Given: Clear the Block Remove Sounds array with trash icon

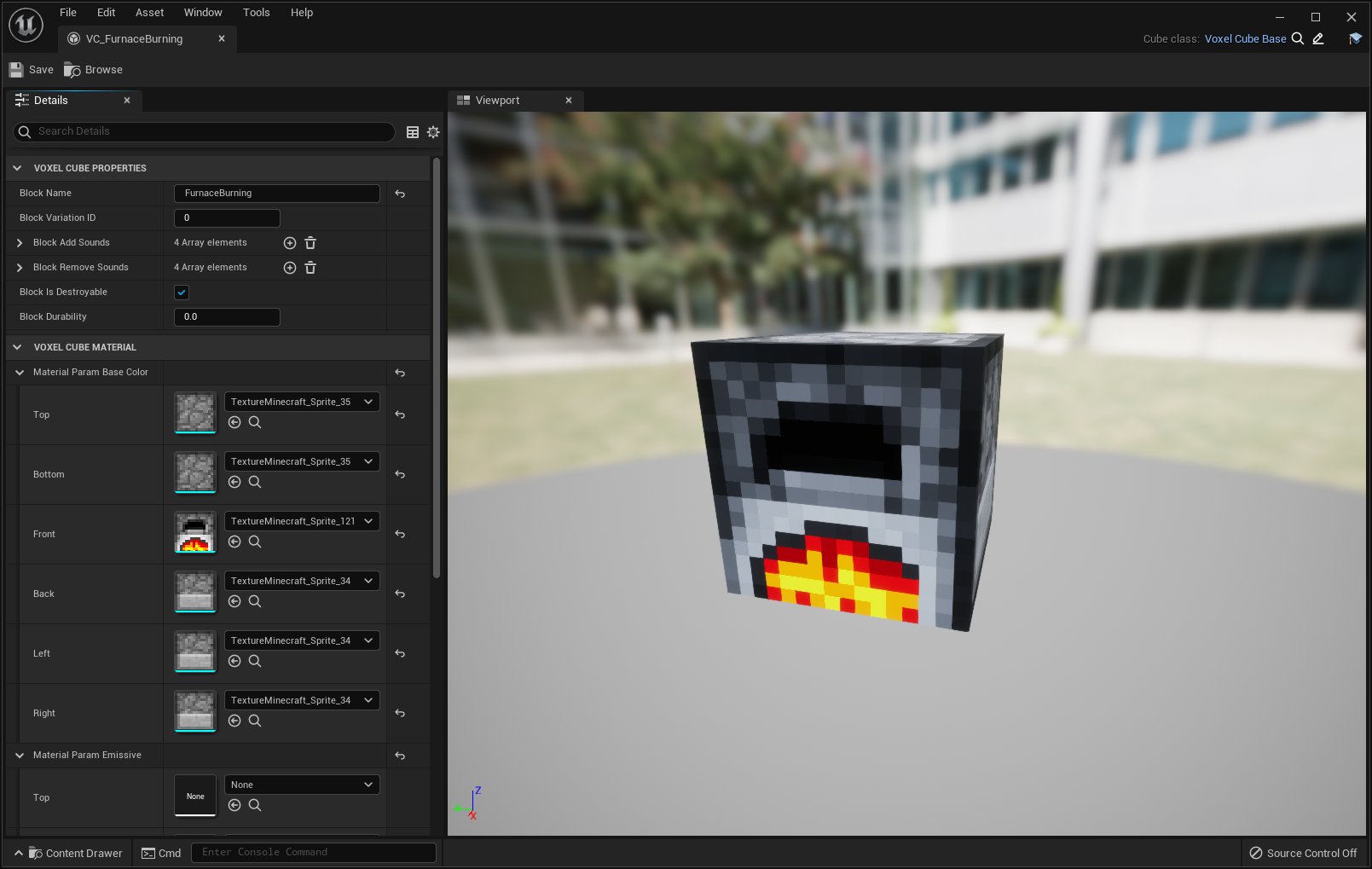Looking at the screenshot, I should pyautogui.click(x=310, y=267).
